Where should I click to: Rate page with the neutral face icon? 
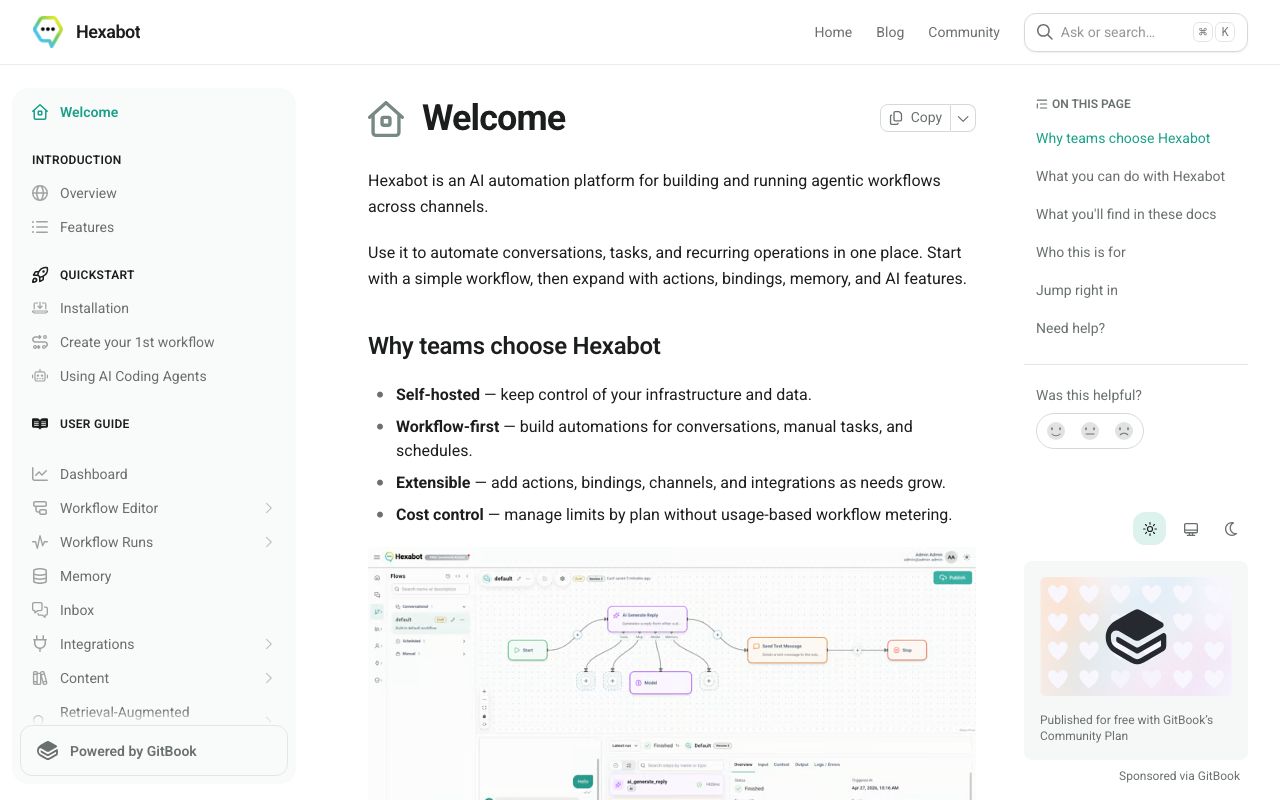click(1090, 431)
